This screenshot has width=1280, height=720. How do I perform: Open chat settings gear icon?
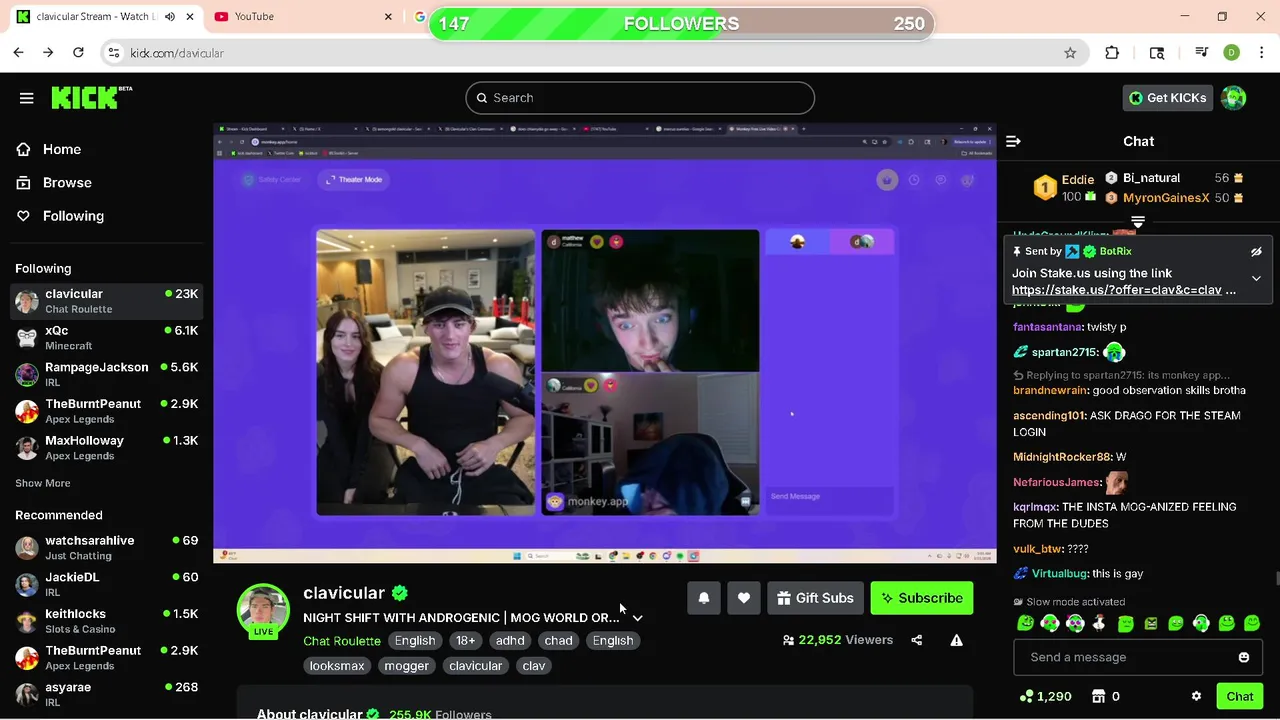point(1196,696)
